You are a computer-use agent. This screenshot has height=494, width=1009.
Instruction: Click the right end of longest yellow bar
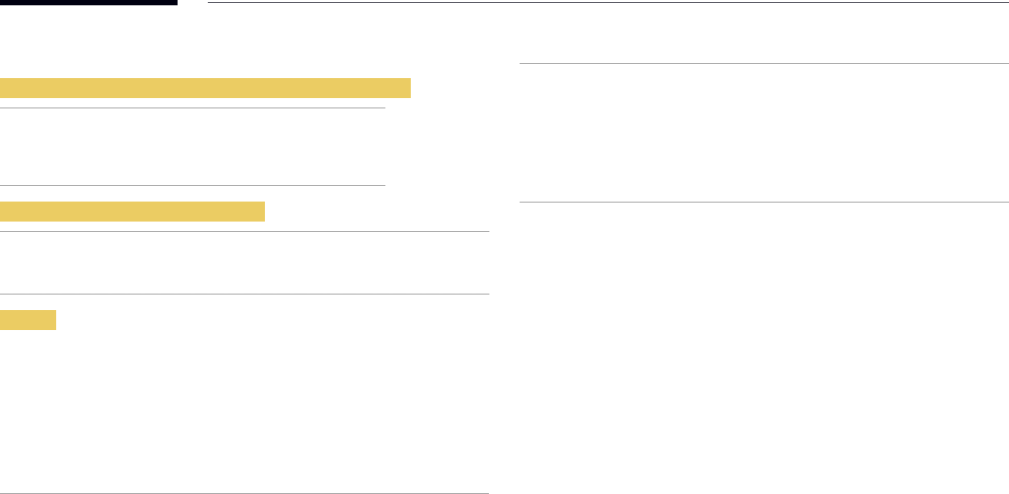pos(405,87)
